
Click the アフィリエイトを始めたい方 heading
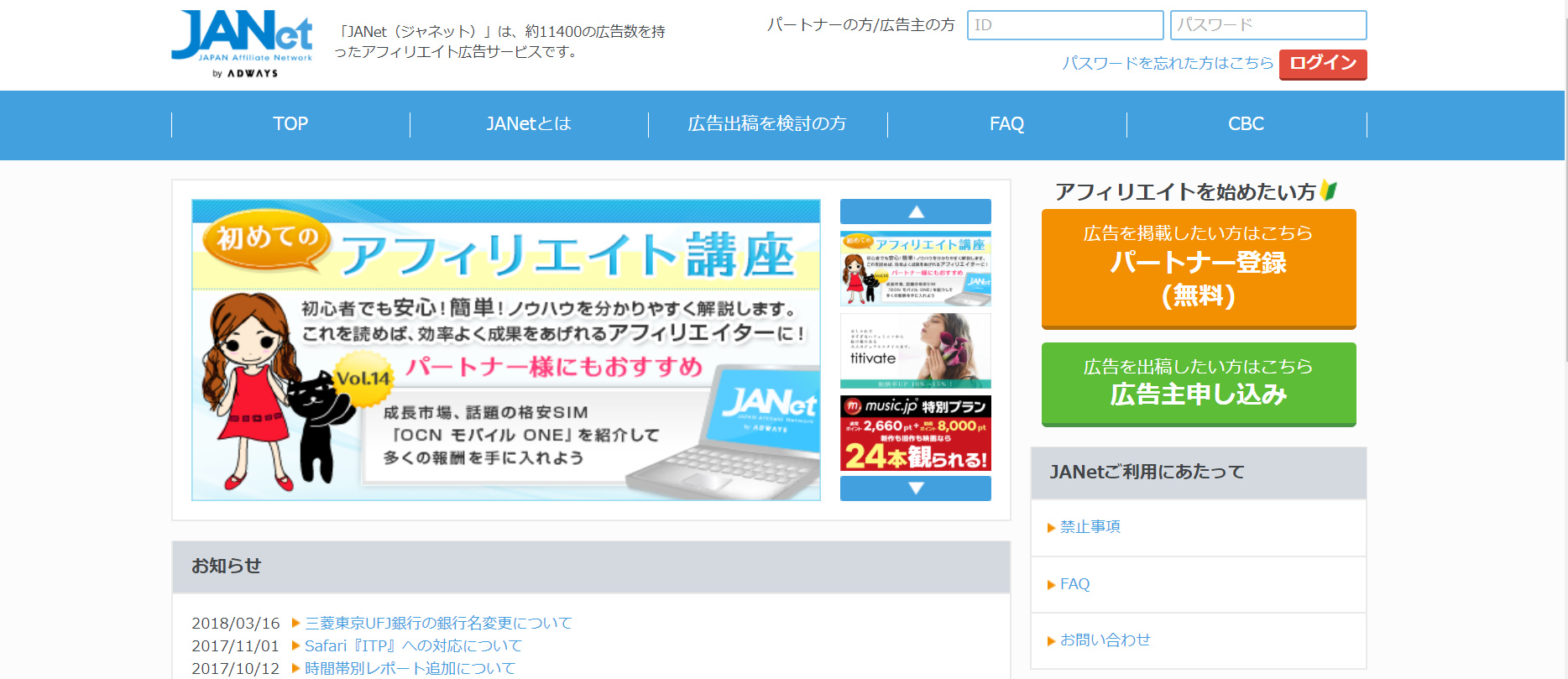[x=1185, y=192]
